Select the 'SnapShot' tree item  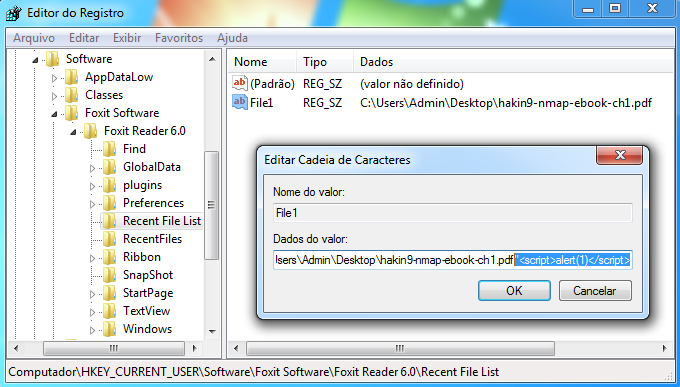click(148, 275)
